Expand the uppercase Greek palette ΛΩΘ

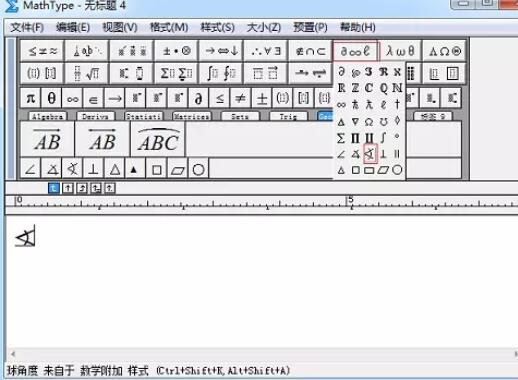point(444,51)
